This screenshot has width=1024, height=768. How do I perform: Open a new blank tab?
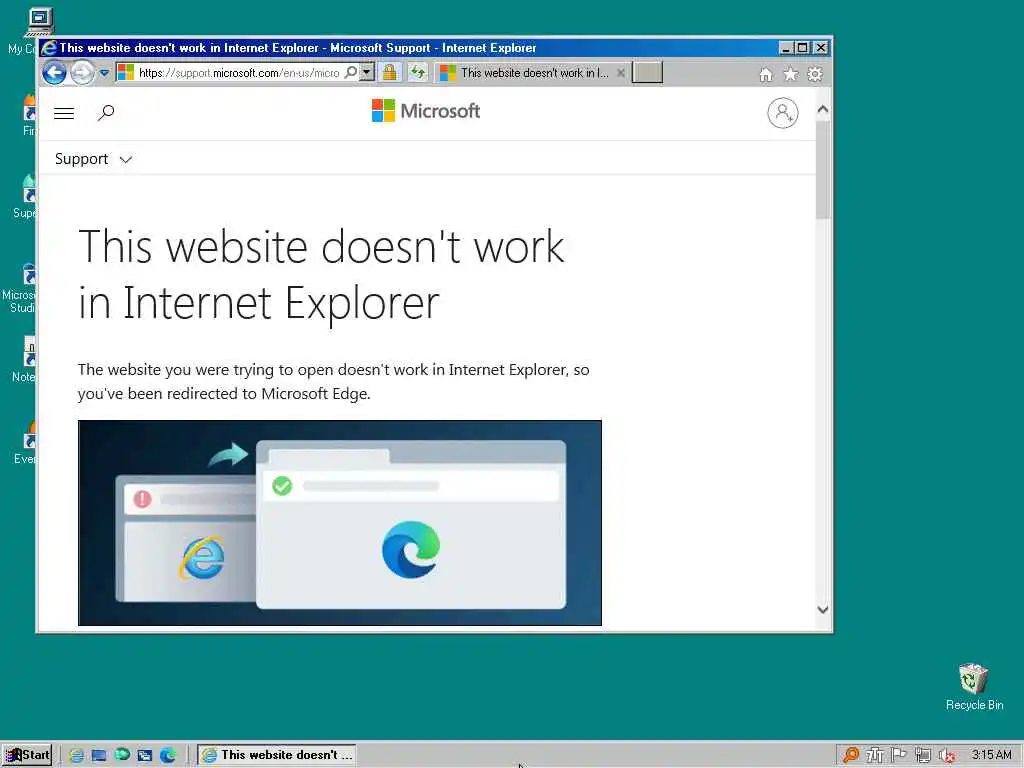[x=647, y=72]
